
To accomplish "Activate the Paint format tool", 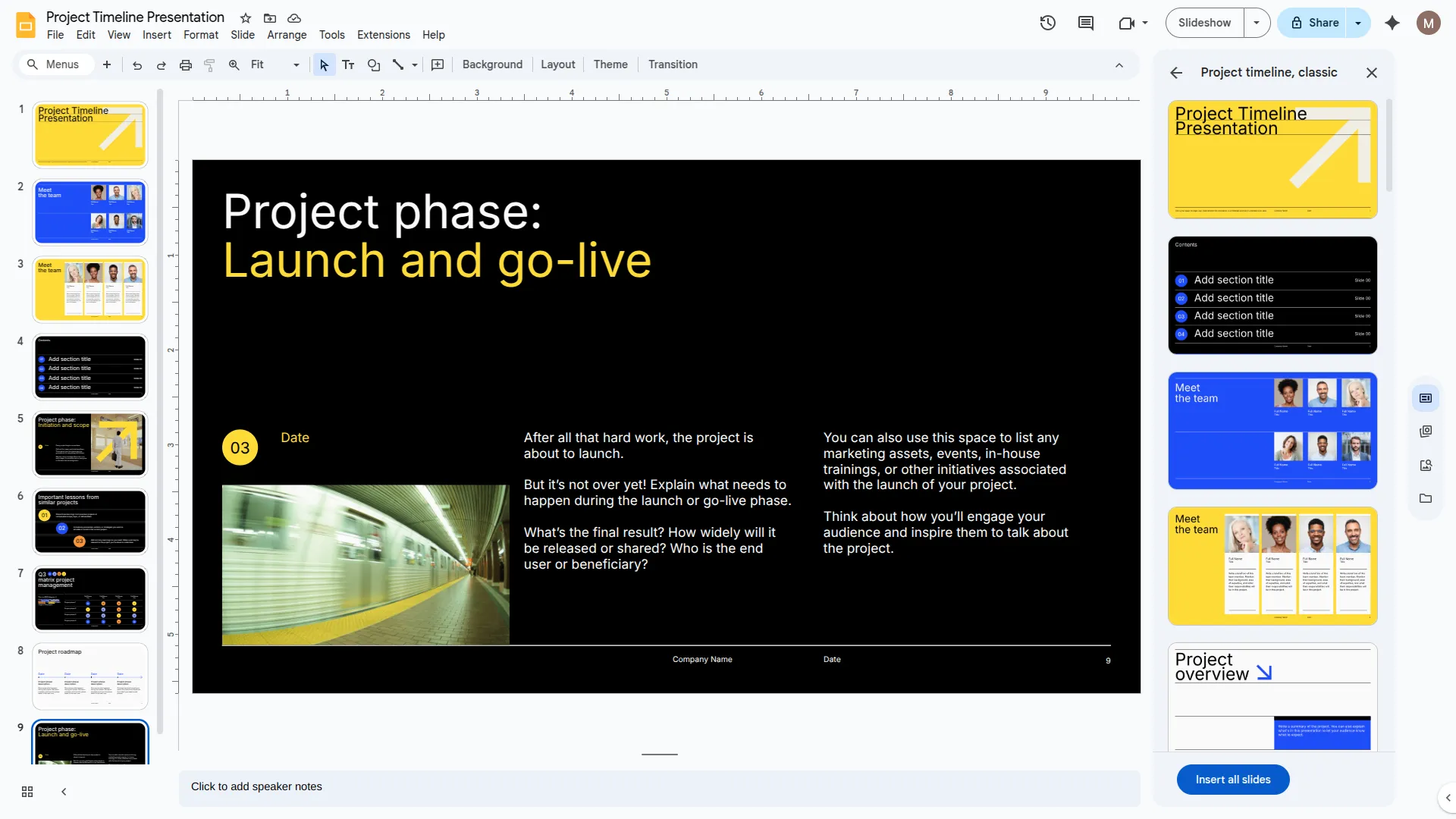I will pyautogui.click(x=209, y=64).
